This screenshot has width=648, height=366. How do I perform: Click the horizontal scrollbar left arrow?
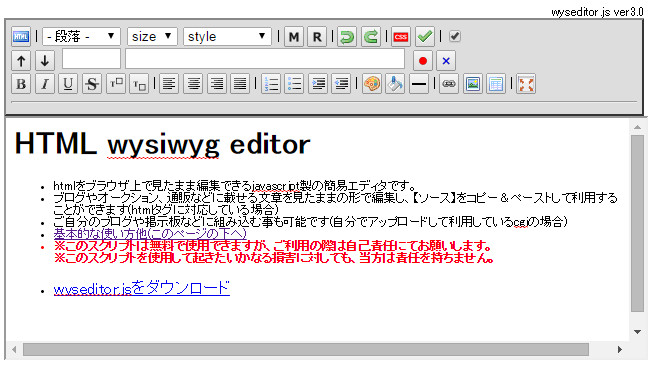click(x=14, y=349)
